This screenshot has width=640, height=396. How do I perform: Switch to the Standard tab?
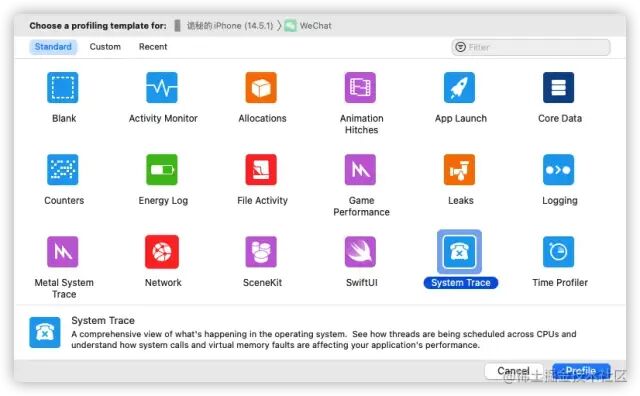pyautogui.click(x=53, y=47)
